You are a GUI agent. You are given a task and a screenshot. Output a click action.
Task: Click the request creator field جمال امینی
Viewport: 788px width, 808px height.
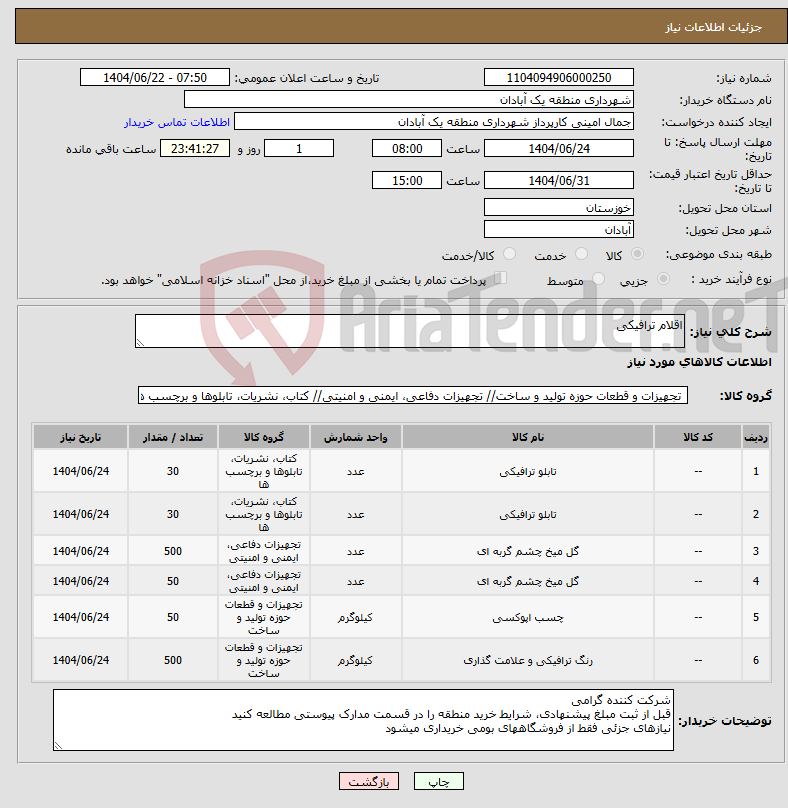pyautogui.click(x=434, y=122)
